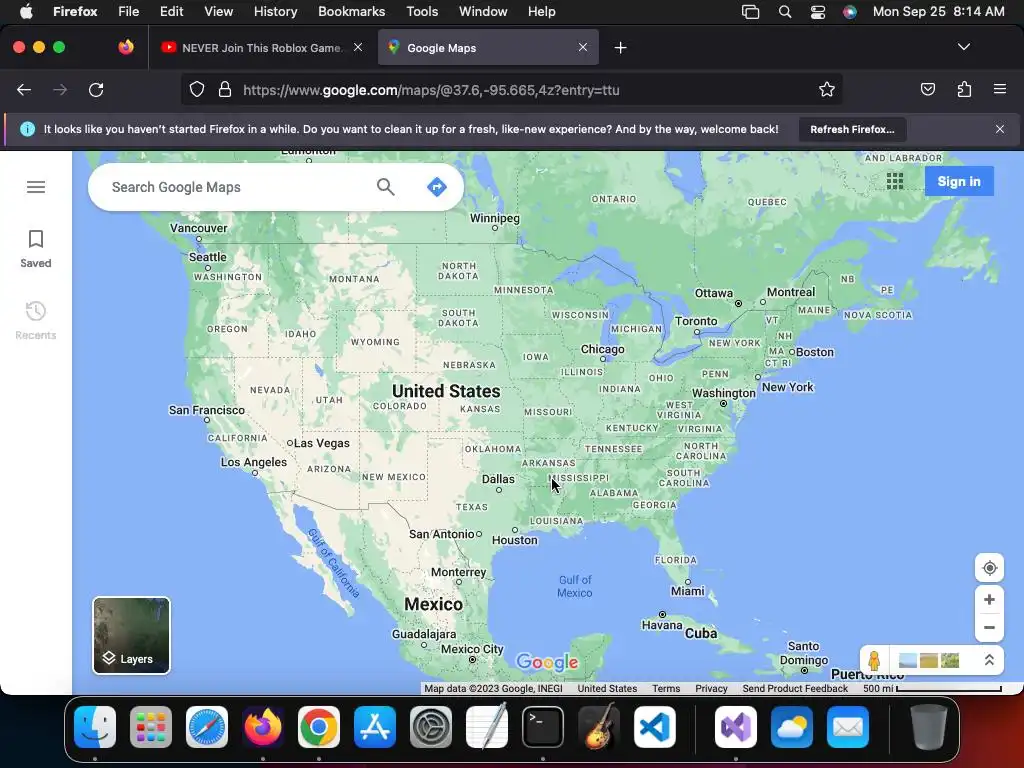Open the History menu
Image resolution: width=1024 pixels, height=768 pixels.
point(276,12)
